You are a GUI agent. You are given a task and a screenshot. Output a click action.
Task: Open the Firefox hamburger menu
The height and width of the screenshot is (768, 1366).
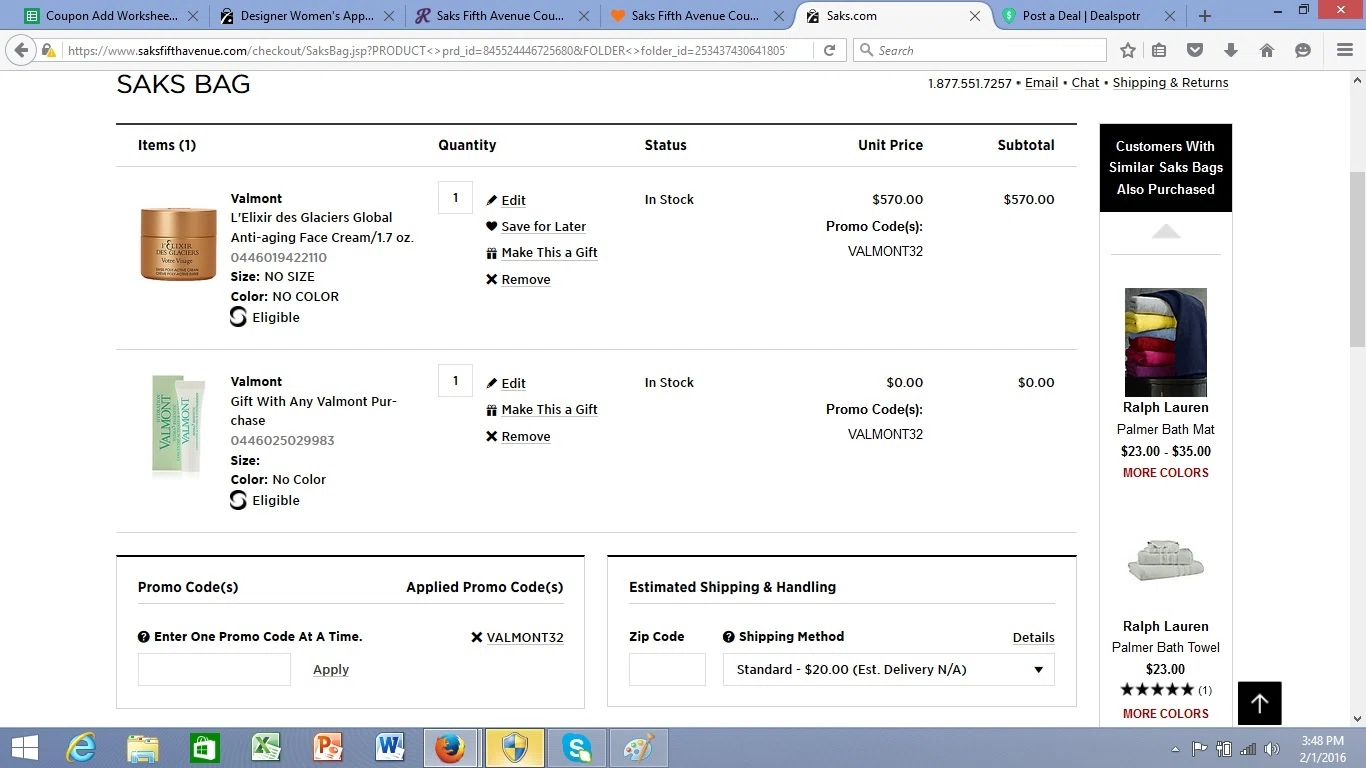[1345, 50]
